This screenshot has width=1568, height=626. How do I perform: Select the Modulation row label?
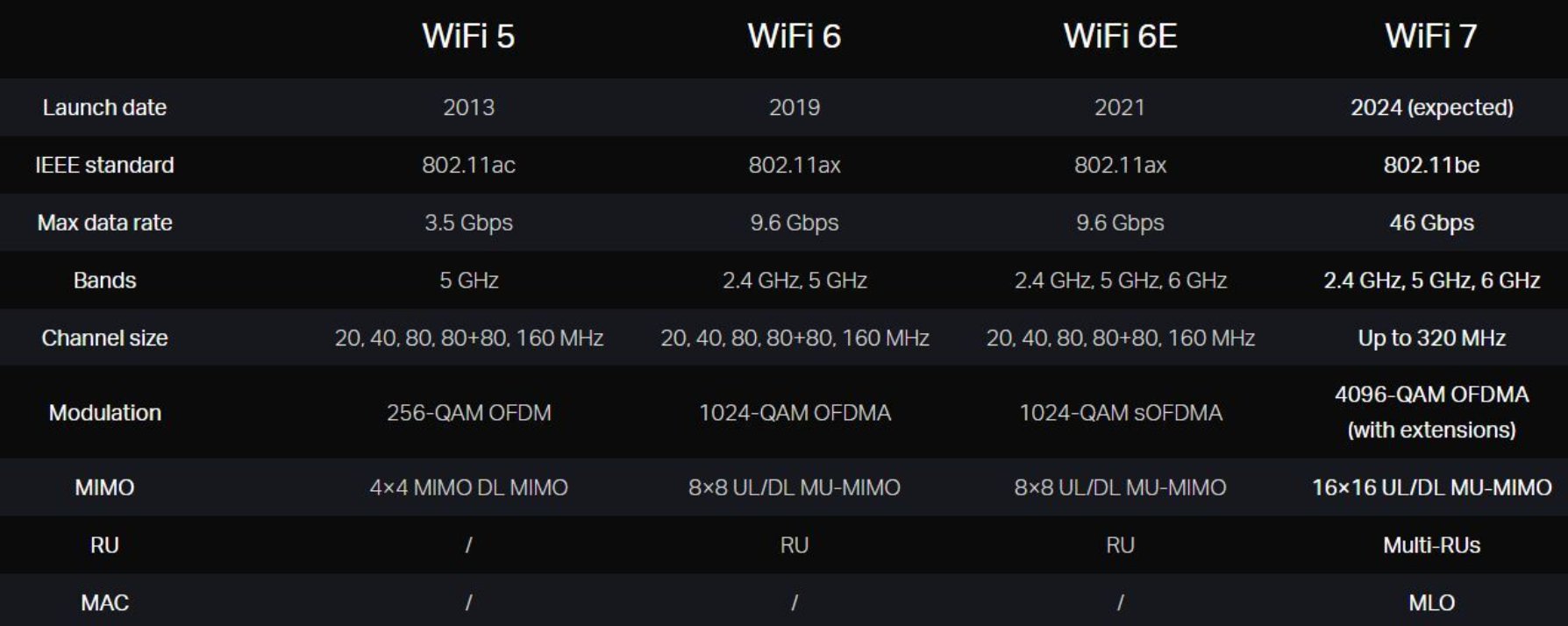[104, 413]
